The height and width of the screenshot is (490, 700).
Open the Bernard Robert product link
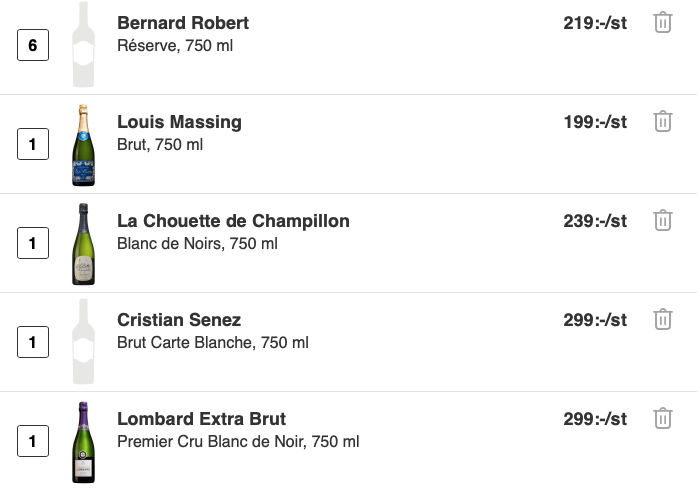(183, 23)
